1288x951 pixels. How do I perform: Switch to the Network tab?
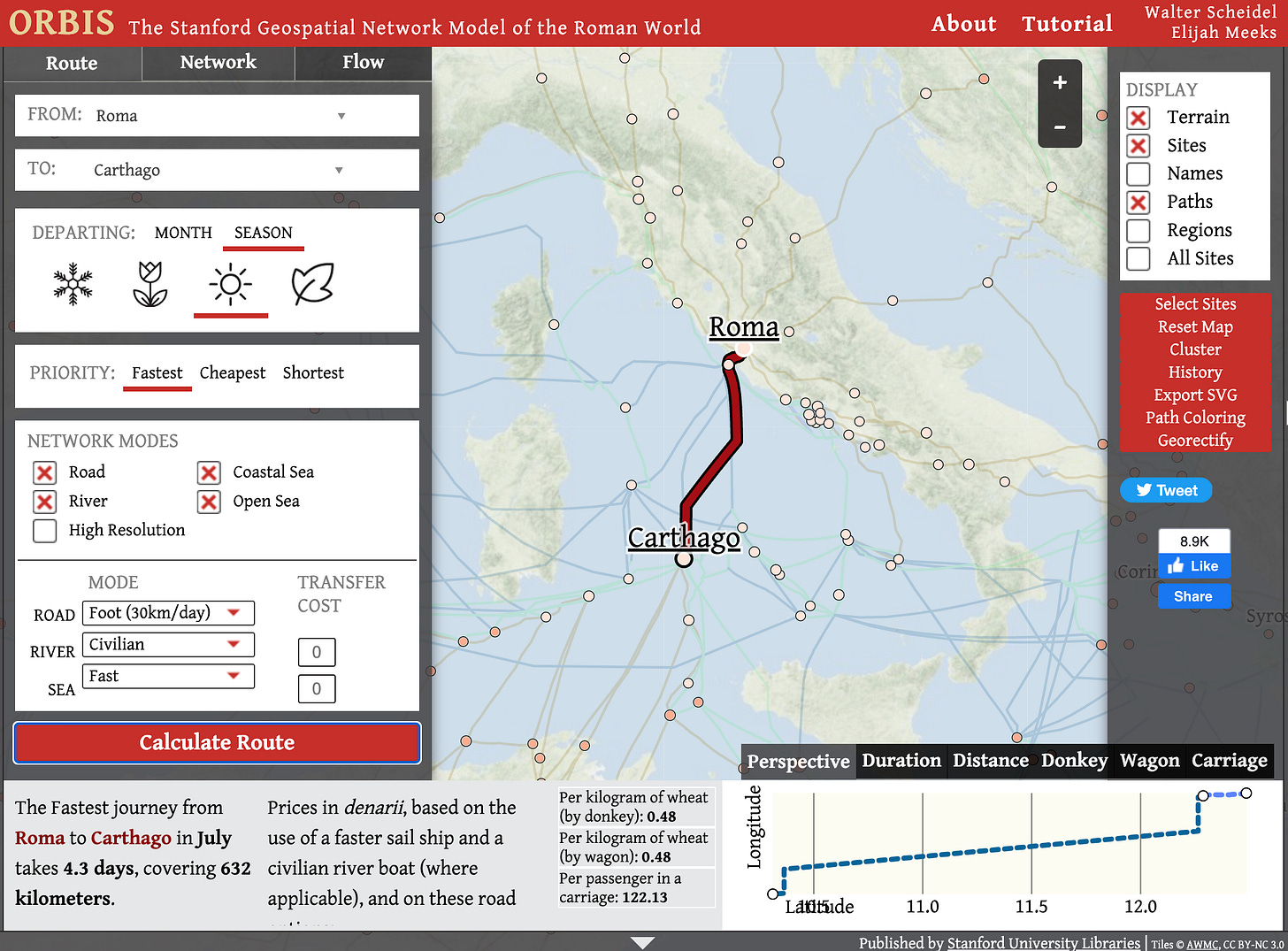(218, 63)
